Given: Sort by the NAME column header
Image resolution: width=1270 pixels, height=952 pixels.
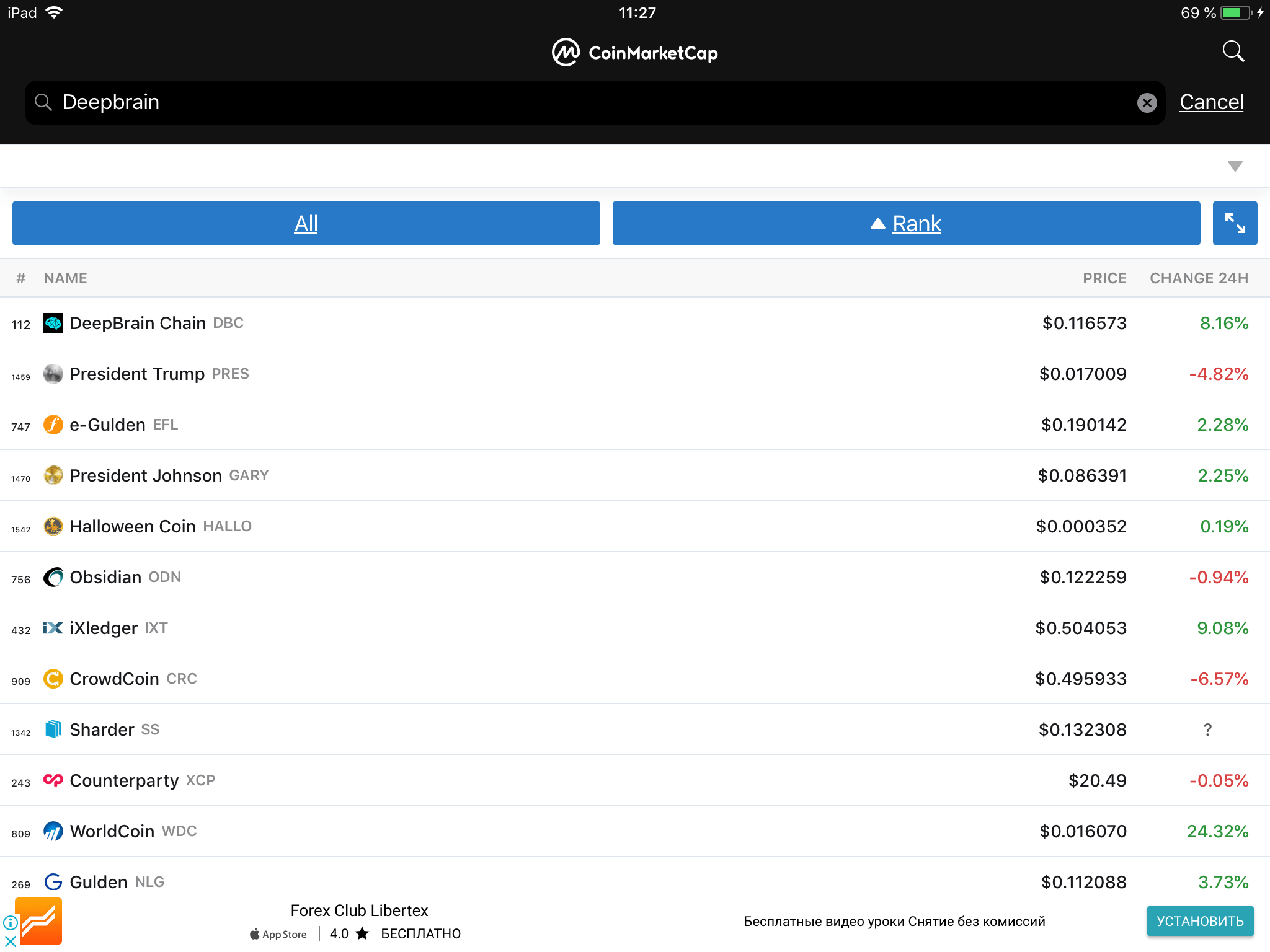Looking at the screenshot, I should 65,278.
